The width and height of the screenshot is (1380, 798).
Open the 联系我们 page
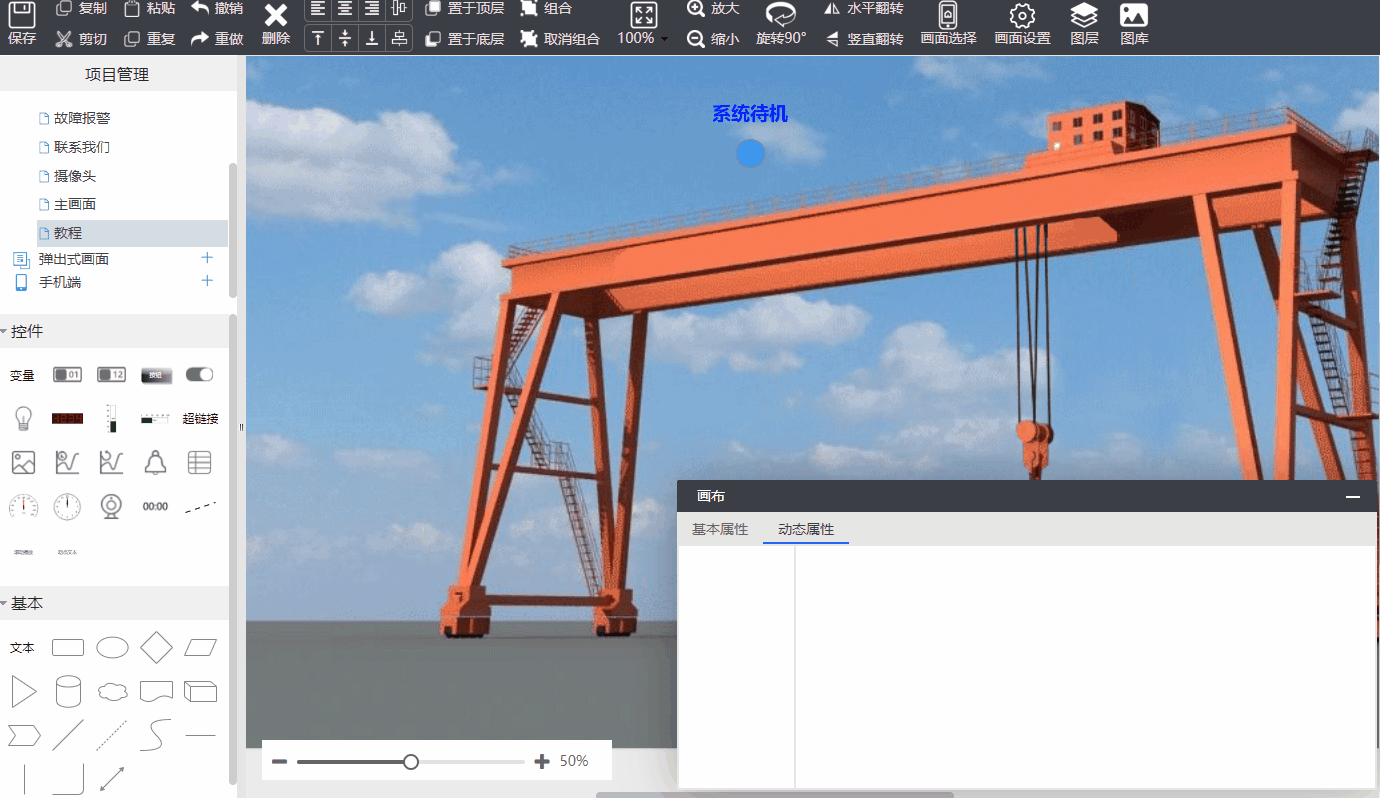pyautogui.click(x=82, y=147)
